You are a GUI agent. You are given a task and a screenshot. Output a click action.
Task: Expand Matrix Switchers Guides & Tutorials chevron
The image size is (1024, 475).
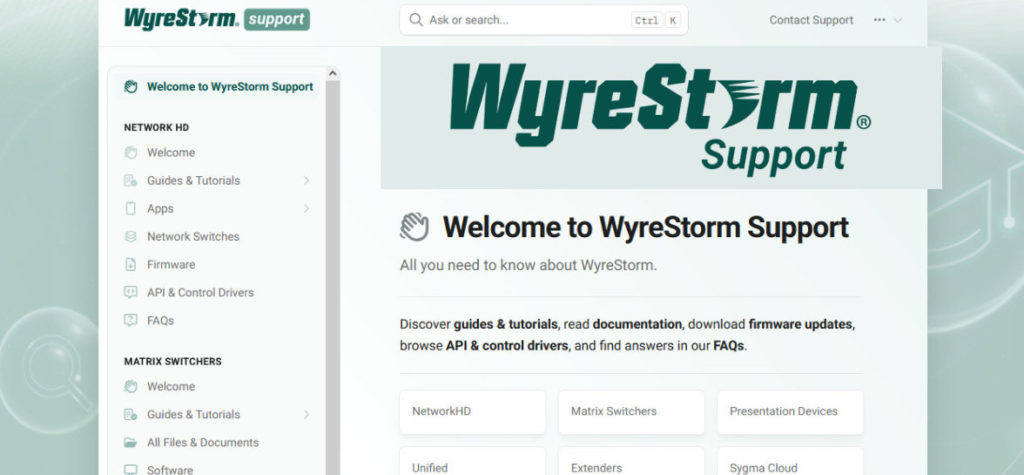(306, 414)
